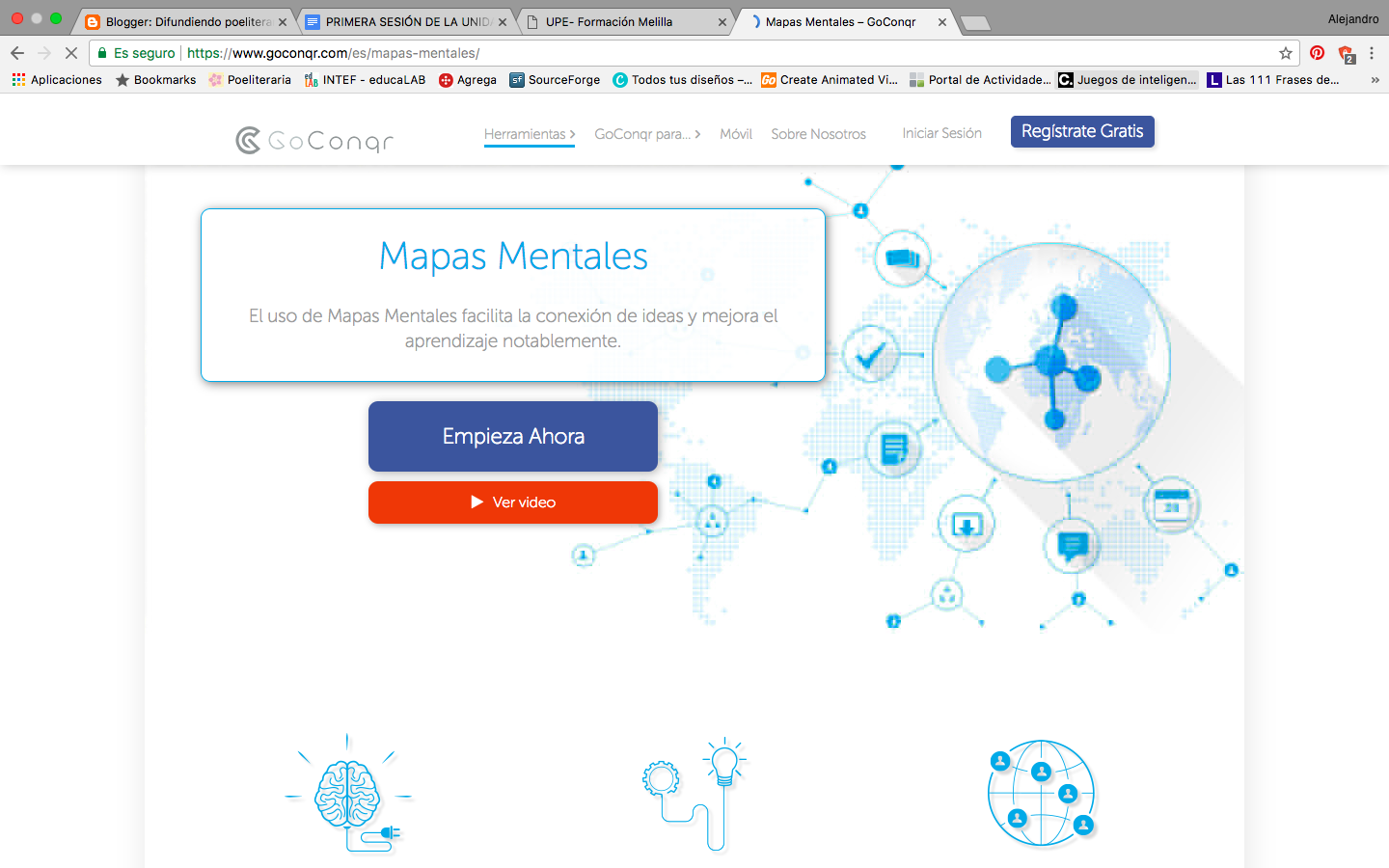
Task: Open the shield extension with badge 2
Action: (1346, 54)
